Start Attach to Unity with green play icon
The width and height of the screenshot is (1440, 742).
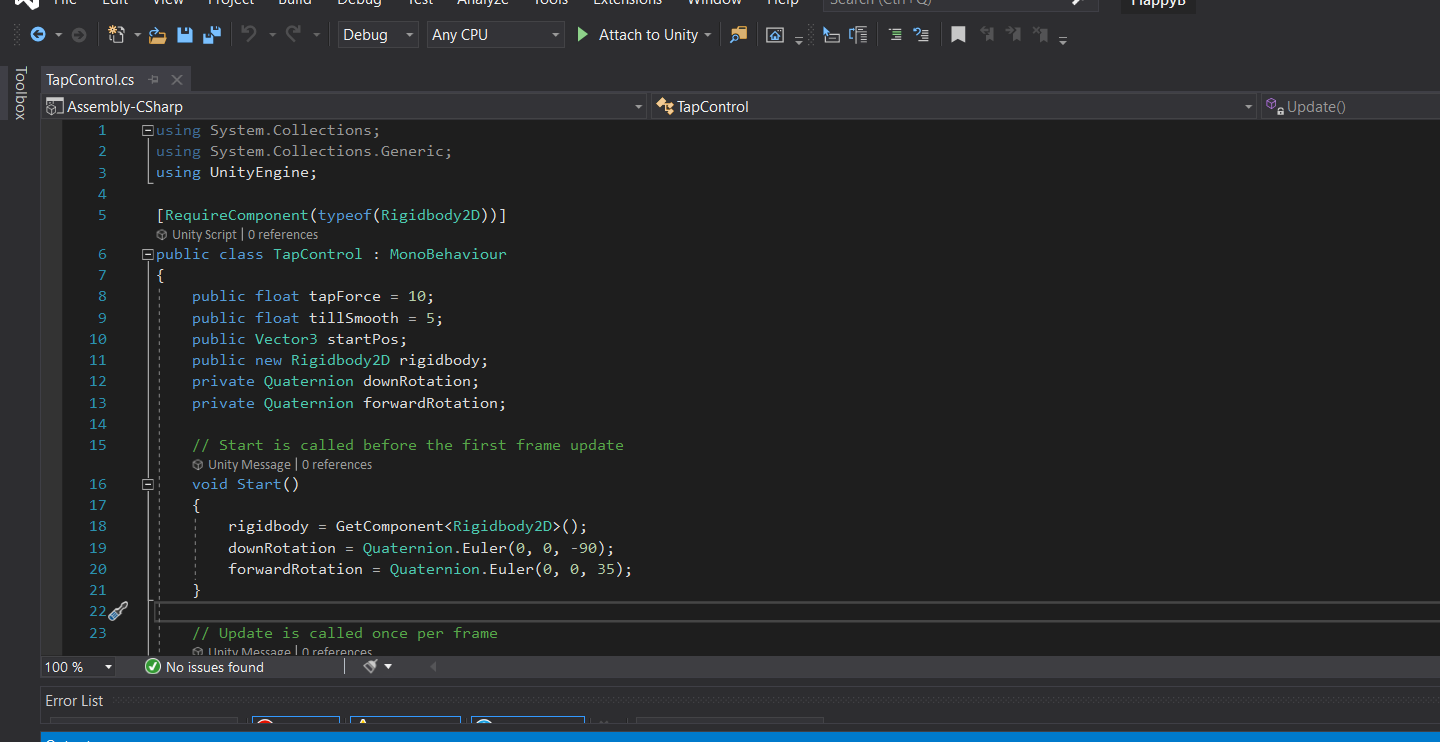click(583, 35)
